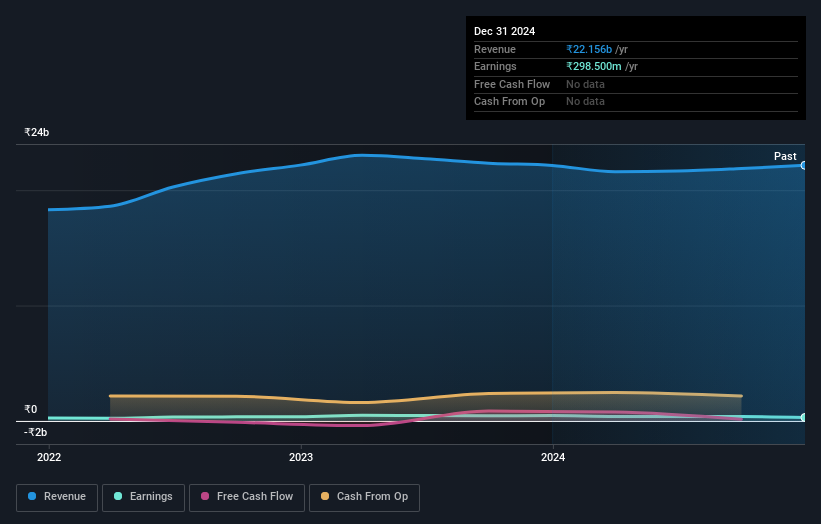Image resolution: width=821 pixels, height=524 pixels.
Task: Click the orange Cash From Op legend dot
Action: tap(325, 496)
